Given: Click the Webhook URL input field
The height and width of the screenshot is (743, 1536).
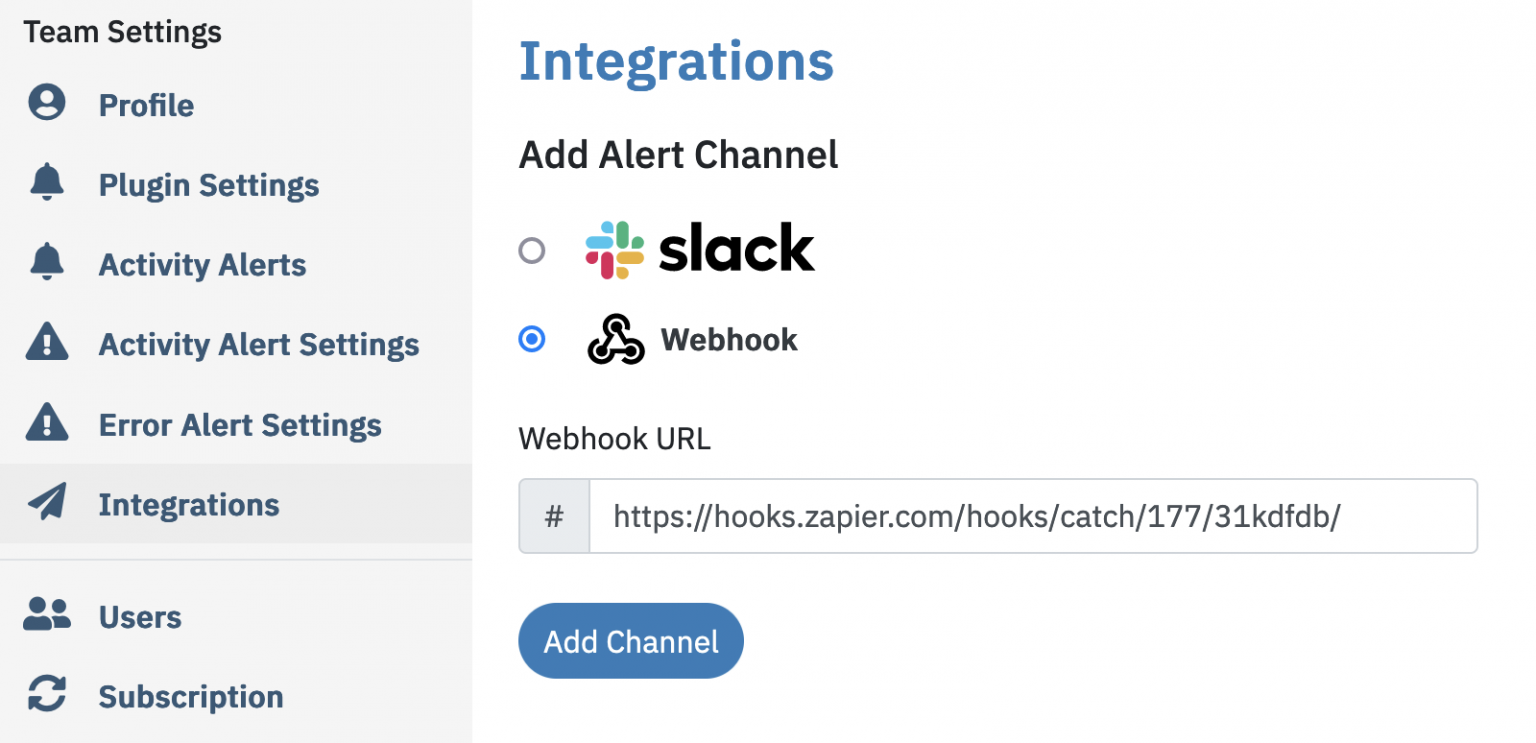Looking at the screenshot, I should click(1000, 516).
